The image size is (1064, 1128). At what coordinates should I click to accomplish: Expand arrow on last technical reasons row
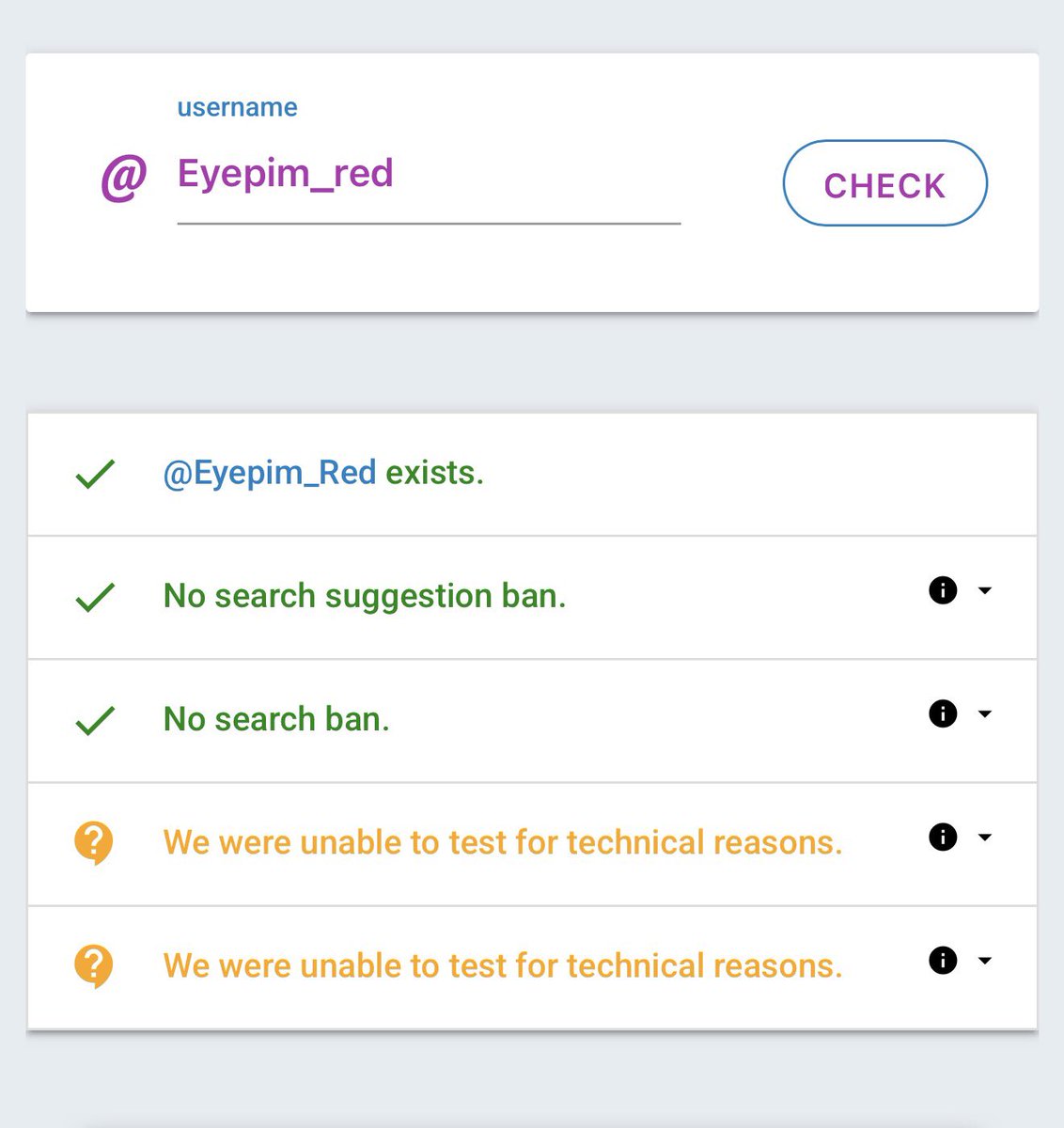(985, 960)
